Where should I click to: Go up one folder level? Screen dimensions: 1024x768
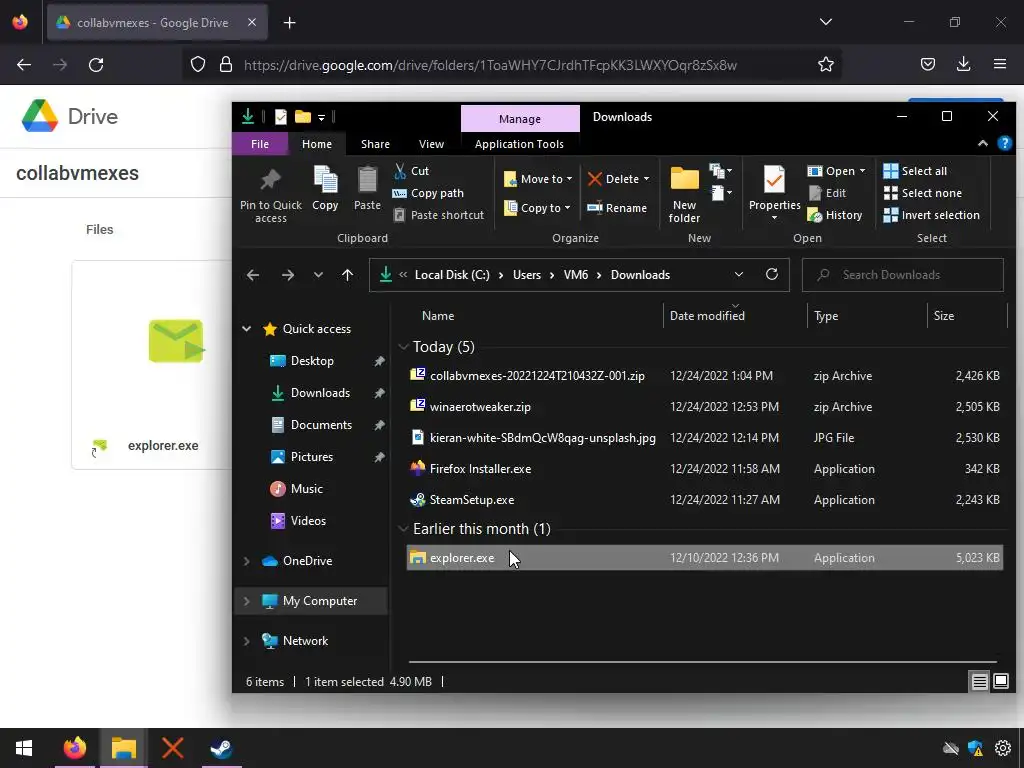pyautogui.click(x=347, y=276)
